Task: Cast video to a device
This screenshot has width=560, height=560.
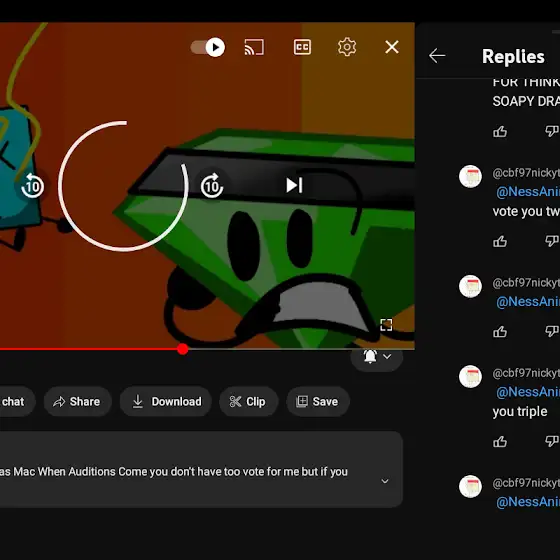Action: coord(254,47)
